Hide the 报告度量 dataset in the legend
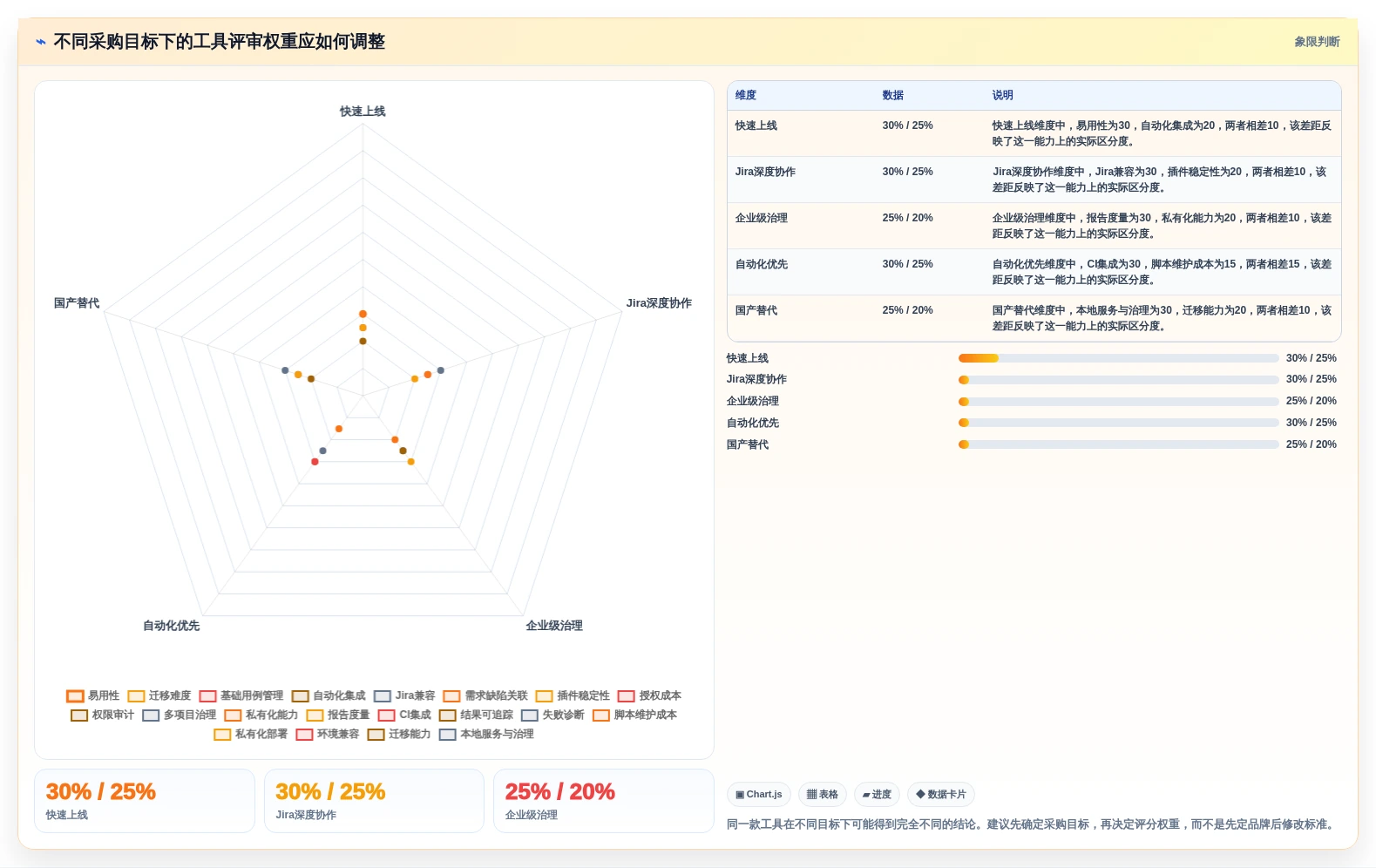This screenshot has width=1376, height=868. 337,715
